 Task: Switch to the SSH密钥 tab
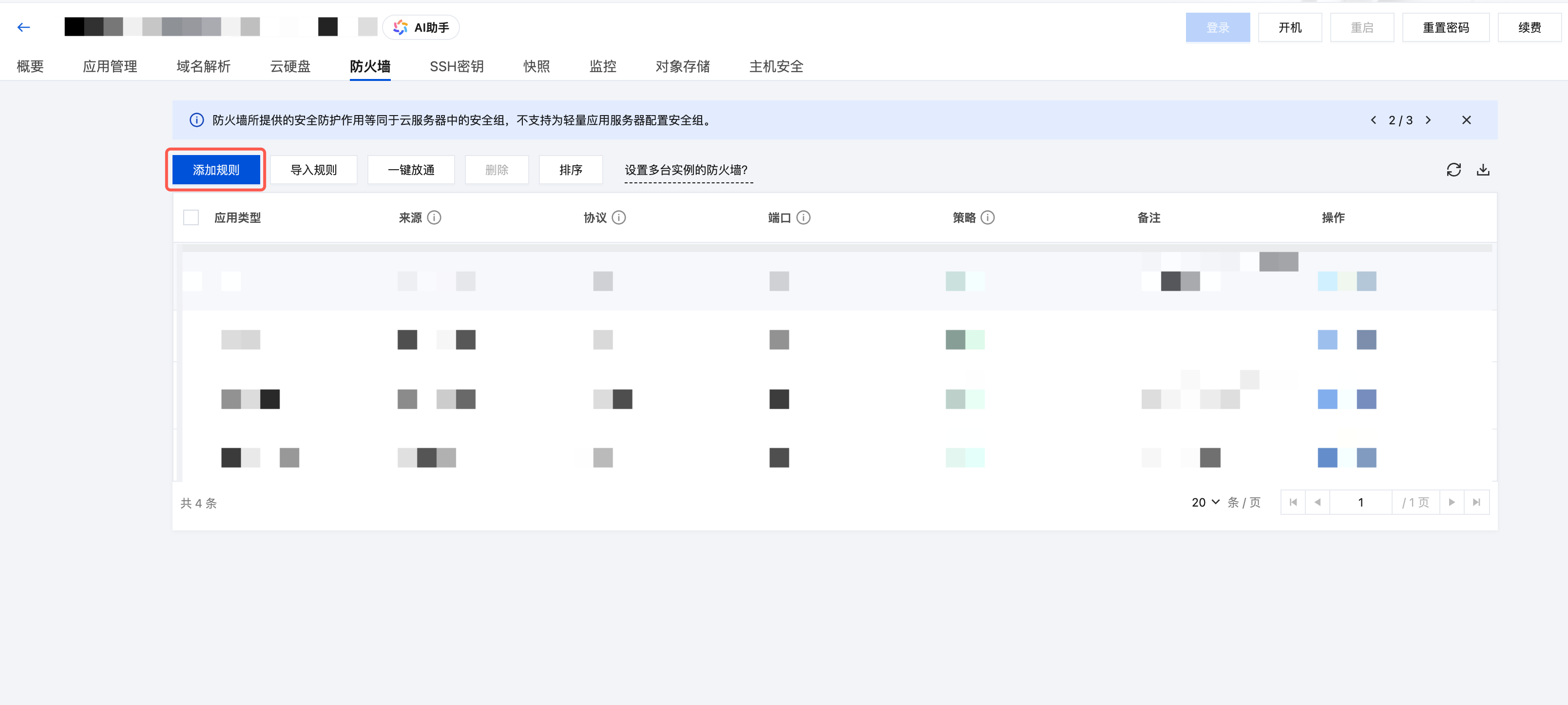coord(457,66)
